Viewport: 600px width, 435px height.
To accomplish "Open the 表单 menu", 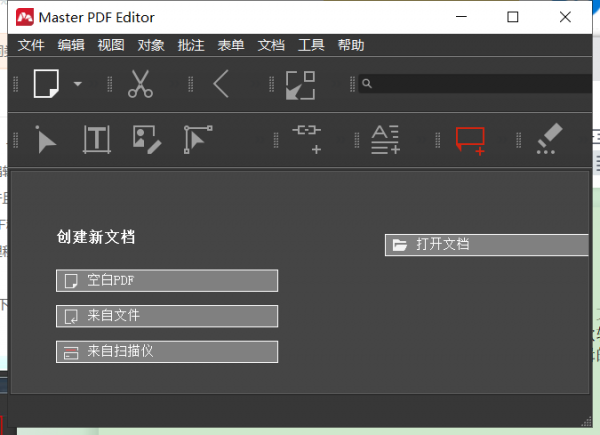I will pos(231,45).
